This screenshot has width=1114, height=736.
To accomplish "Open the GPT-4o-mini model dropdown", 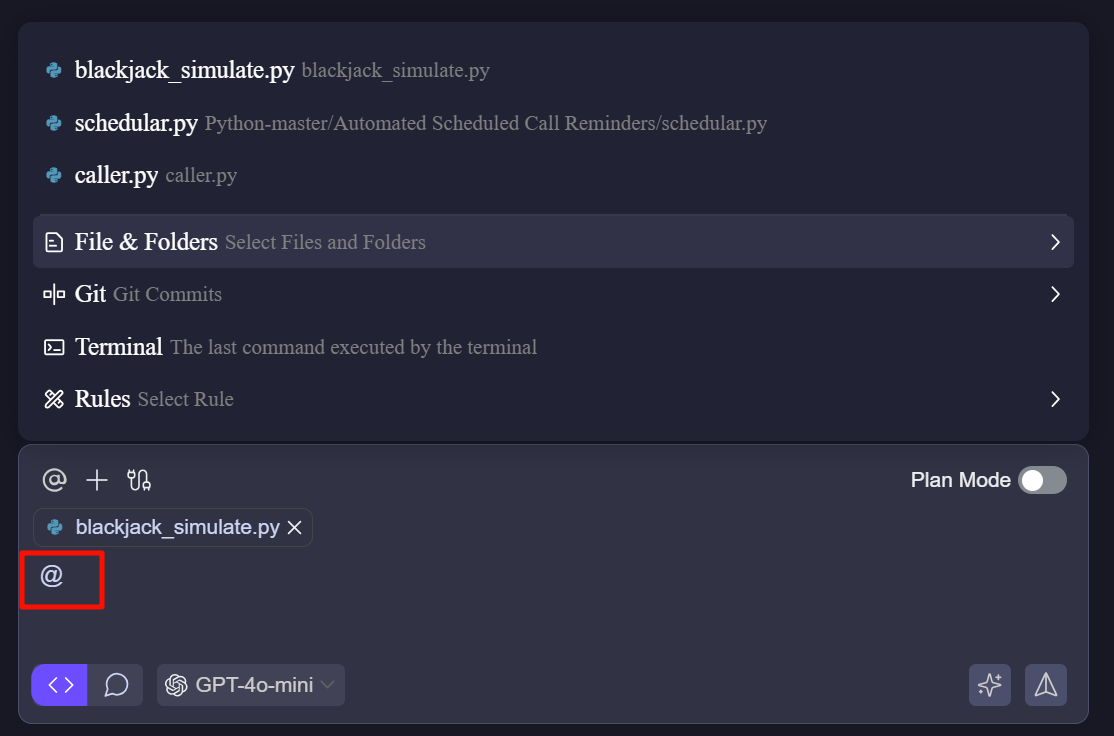I will pyautogui.click(x=251, y=685).
